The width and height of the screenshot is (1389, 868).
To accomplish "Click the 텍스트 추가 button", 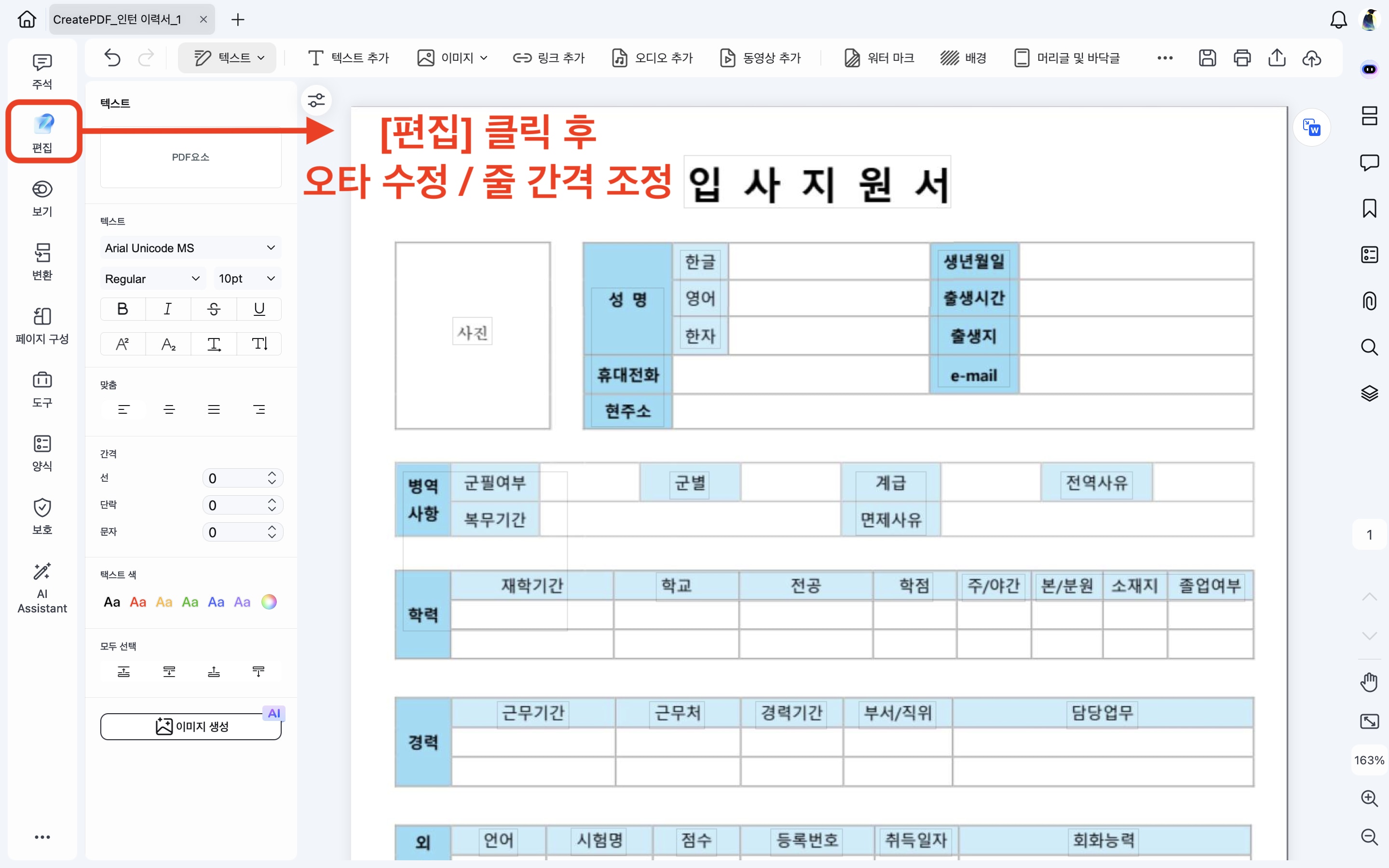I will pos(348,58).
